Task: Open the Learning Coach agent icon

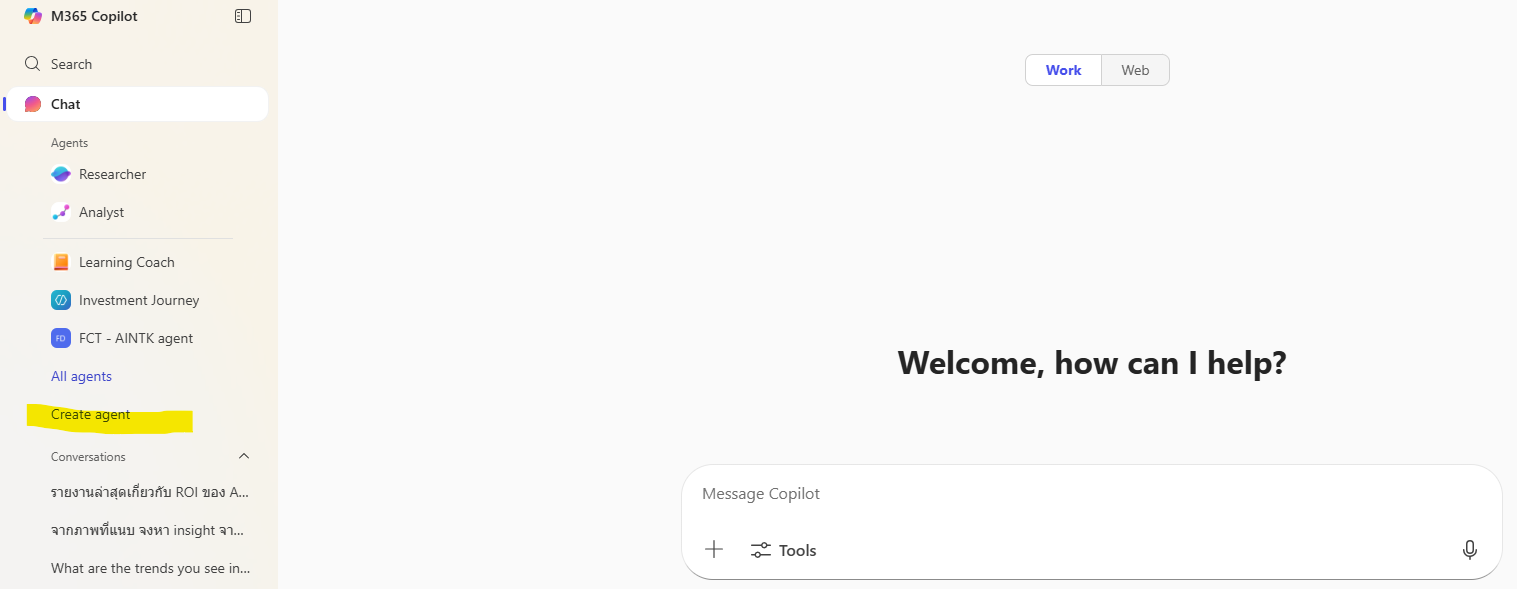Action: point(61,262)
